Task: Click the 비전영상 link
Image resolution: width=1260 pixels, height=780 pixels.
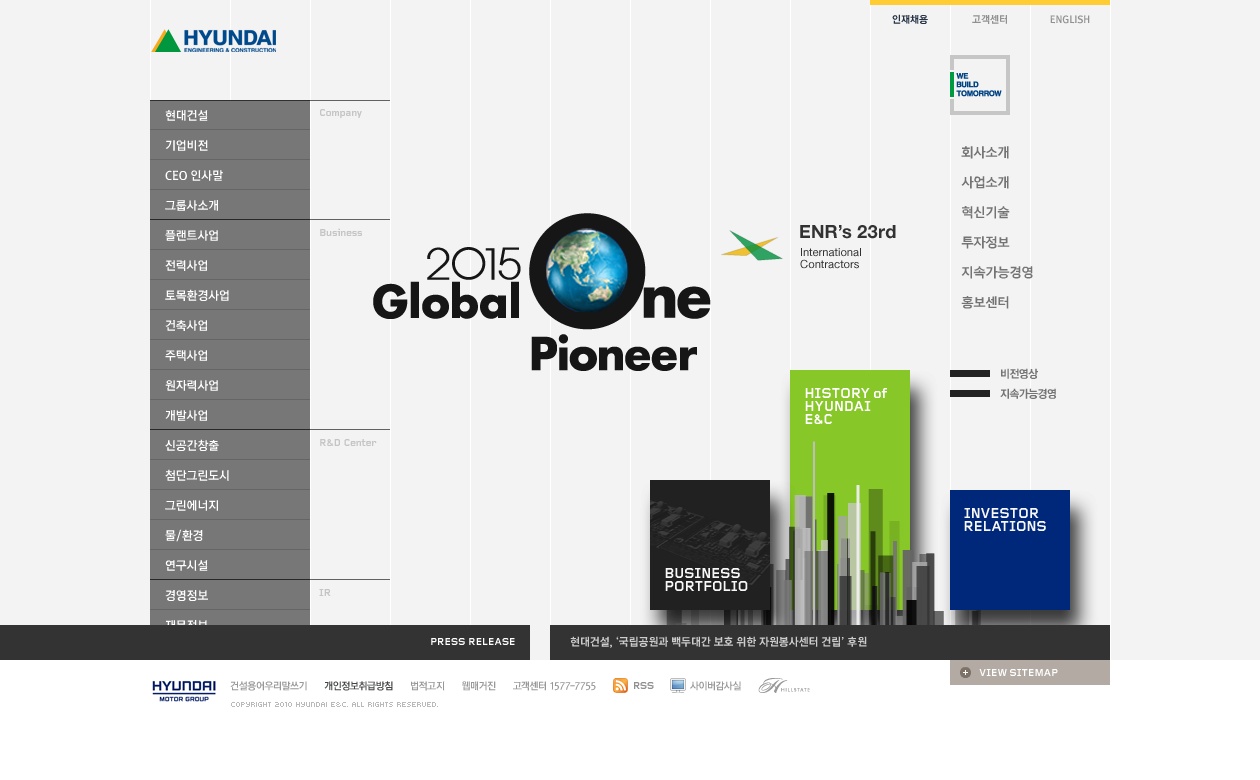Action: click(x=1019, y=373)
